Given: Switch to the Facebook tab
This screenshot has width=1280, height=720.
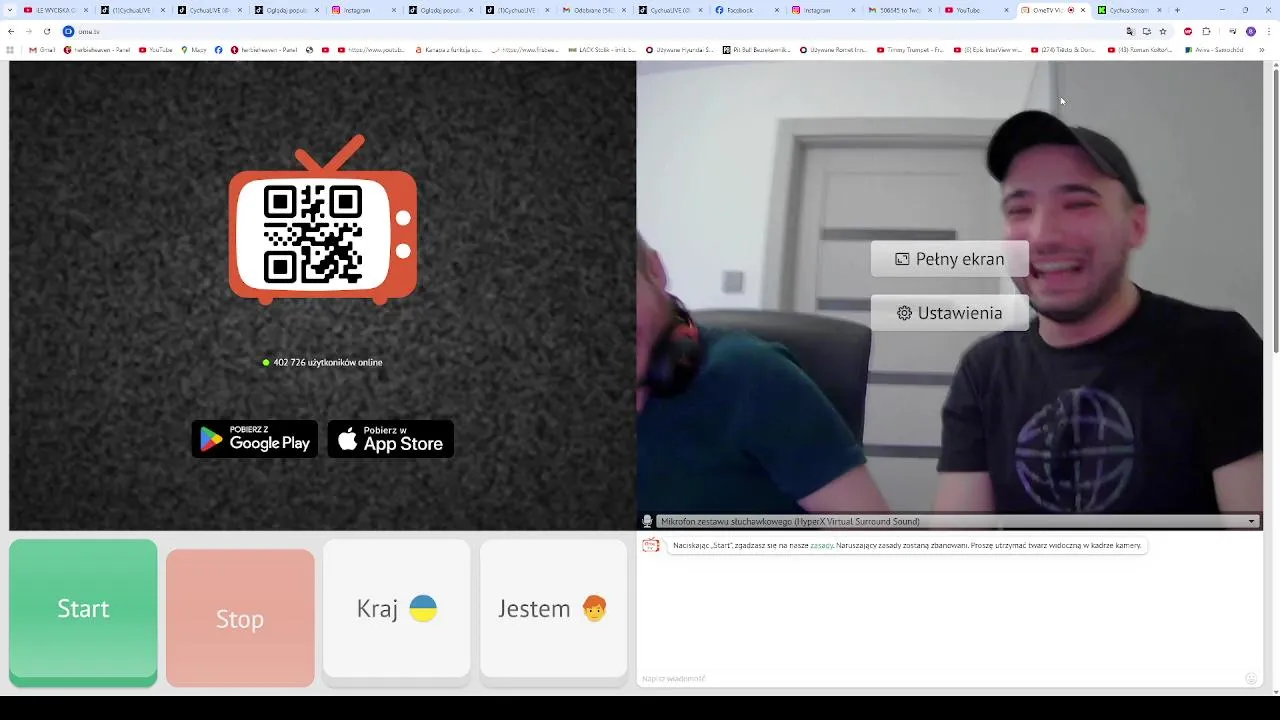Looking at the screenshot, I should [747, 10].
